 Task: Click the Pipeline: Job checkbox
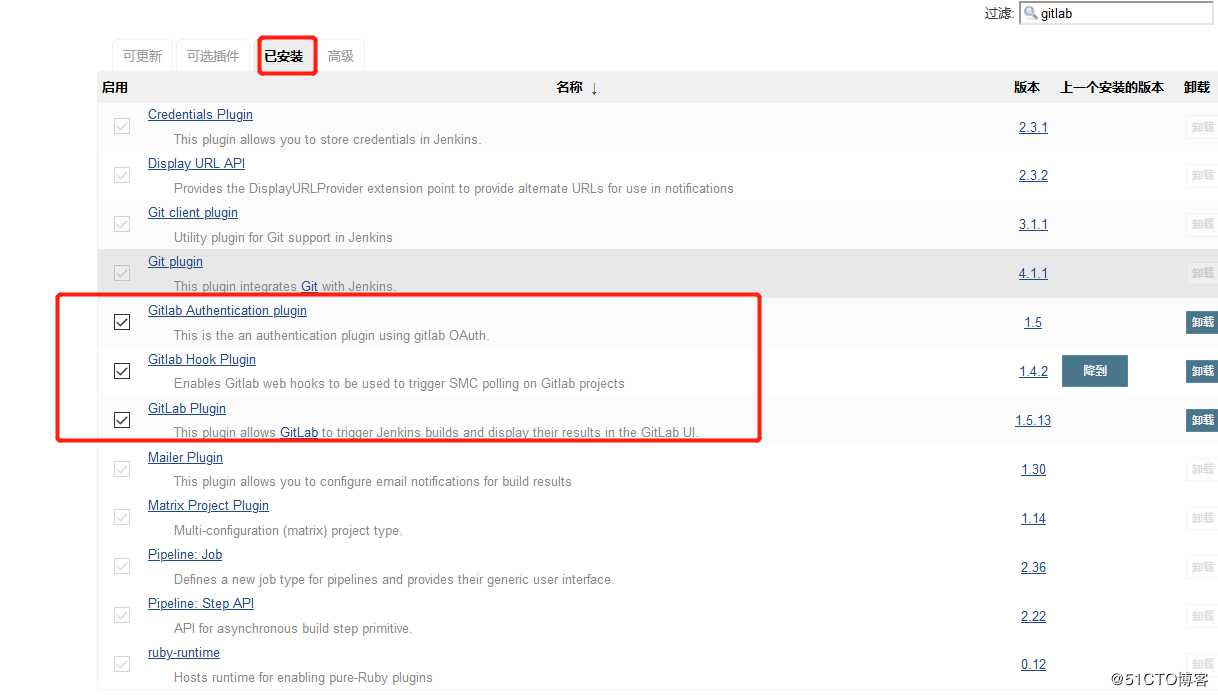(122, 567)
